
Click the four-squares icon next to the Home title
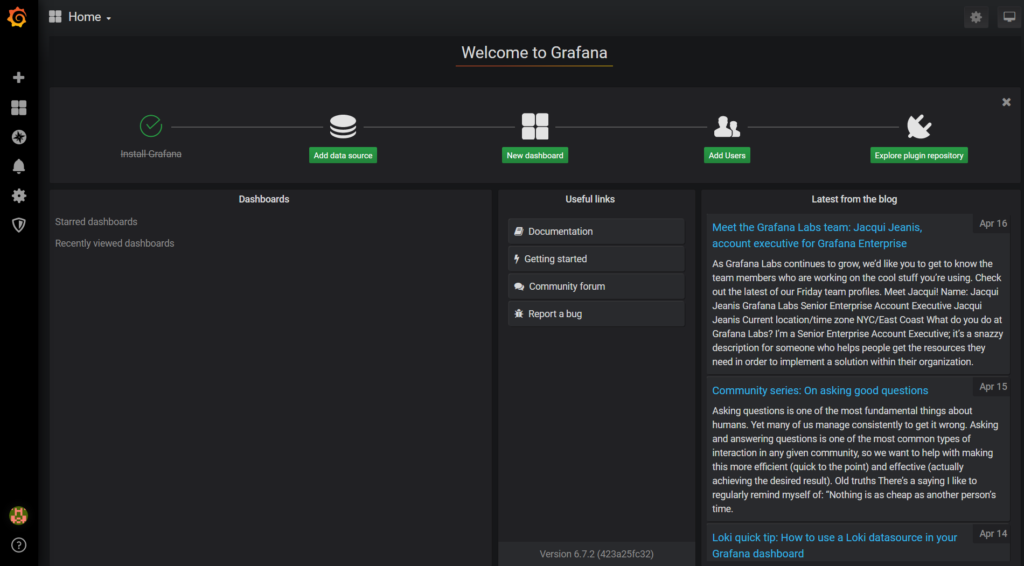[55, 17]
